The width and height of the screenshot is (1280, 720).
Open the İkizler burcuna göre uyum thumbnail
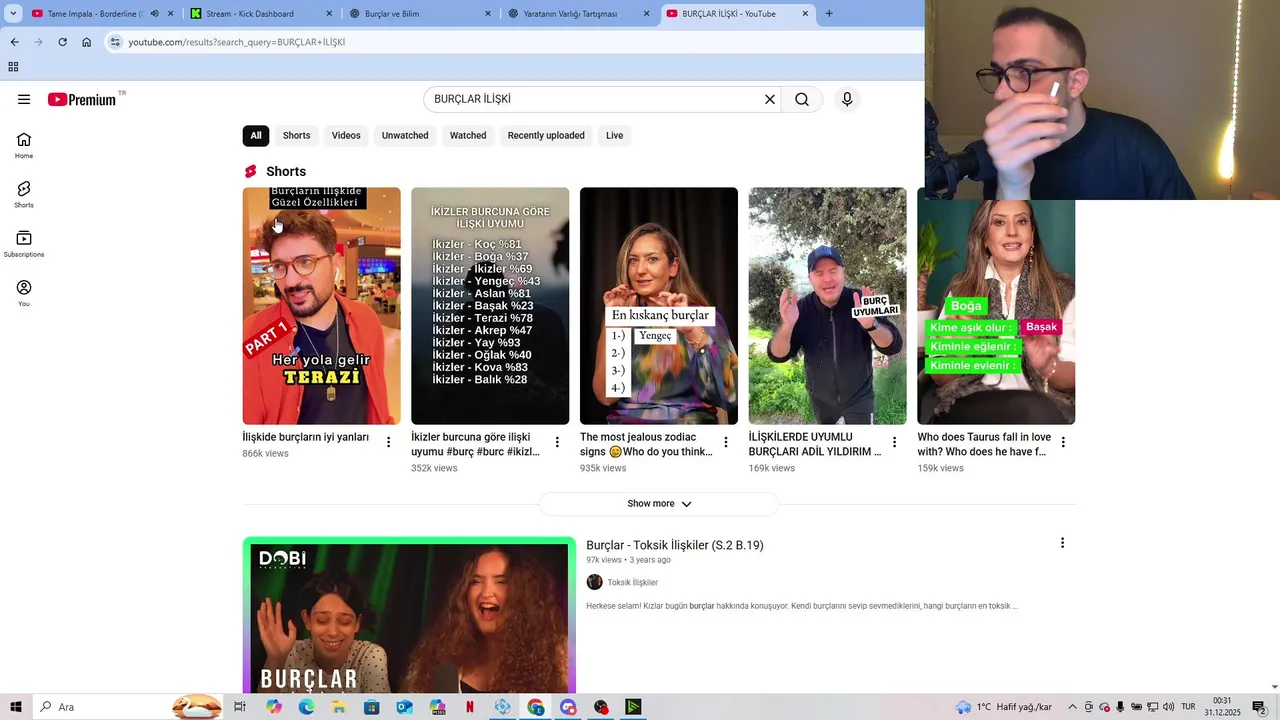click(490, 306)
